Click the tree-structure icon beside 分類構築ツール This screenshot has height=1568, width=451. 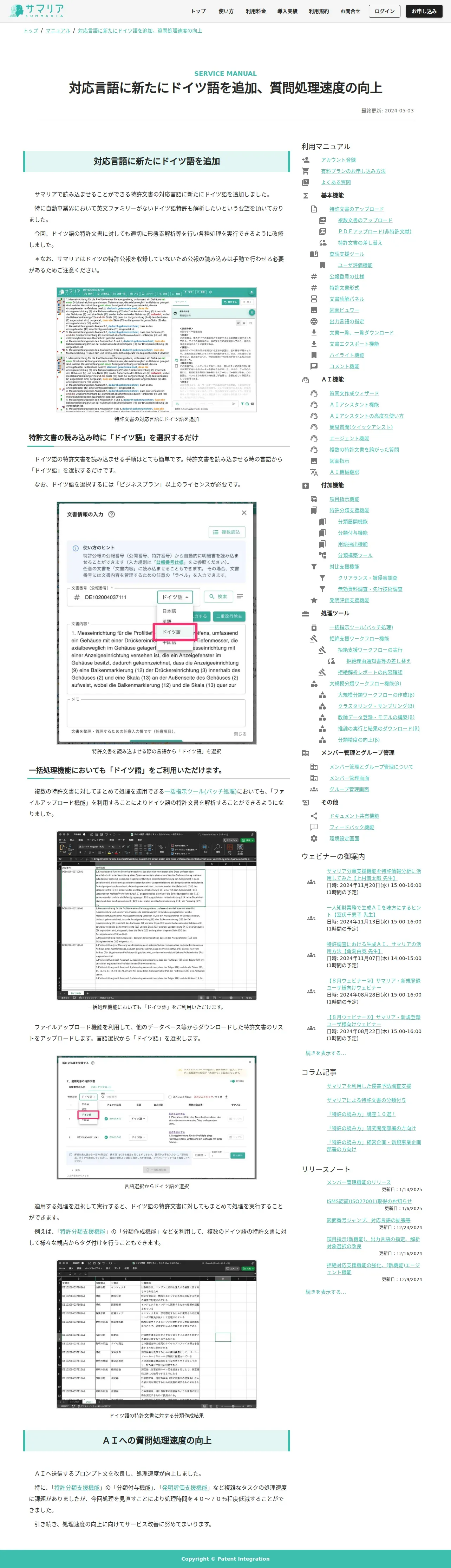tap(322, 556)
